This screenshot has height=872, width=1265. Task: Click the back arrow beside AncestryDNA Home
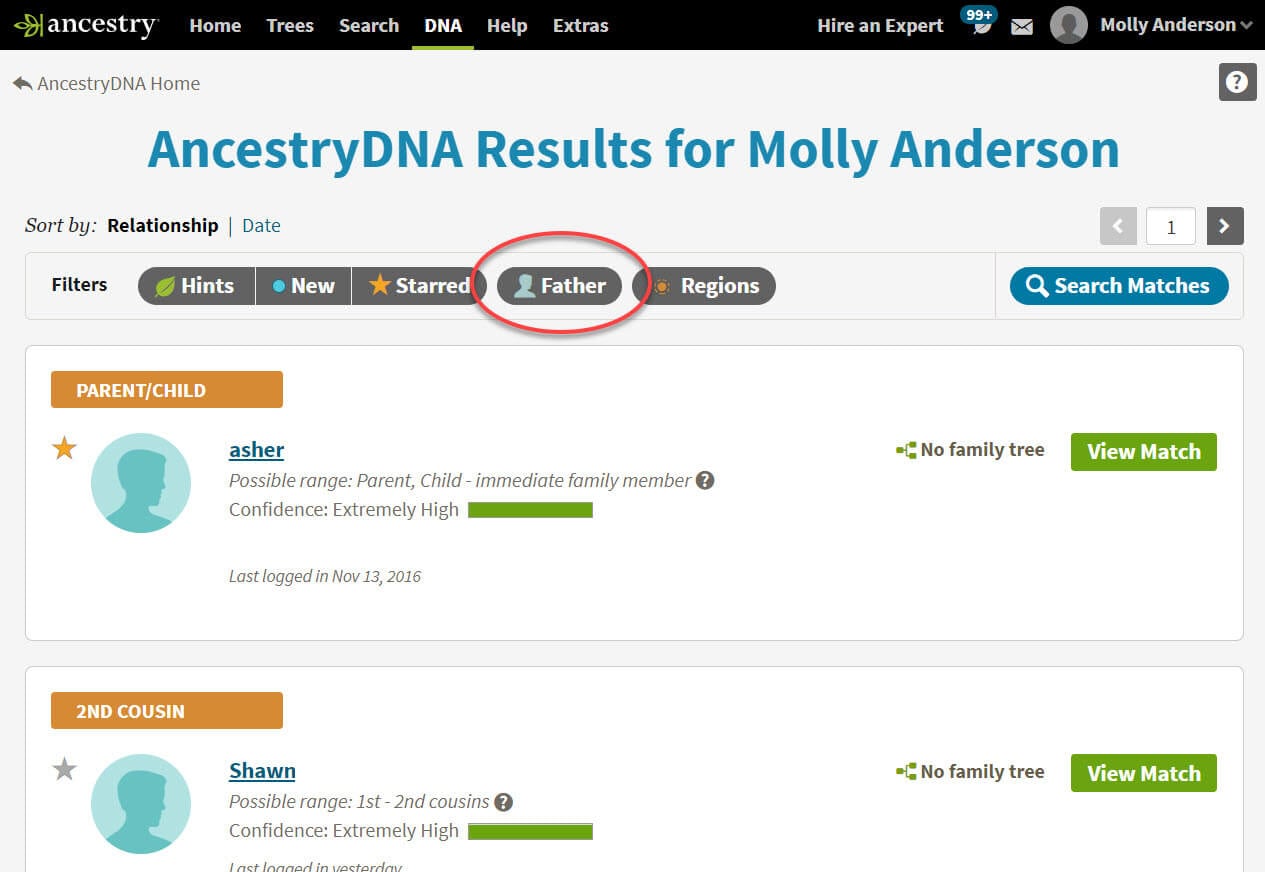(x=22, y=83)
